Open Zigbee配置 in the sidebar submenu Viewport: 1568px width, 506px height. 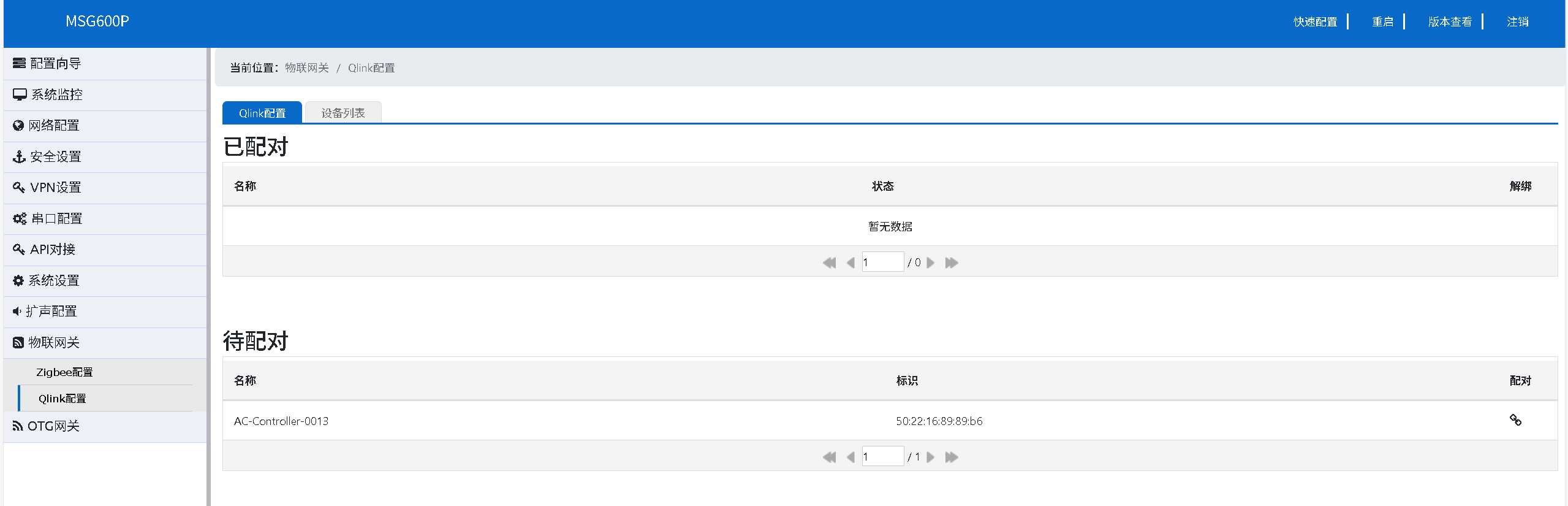point(64,372)
